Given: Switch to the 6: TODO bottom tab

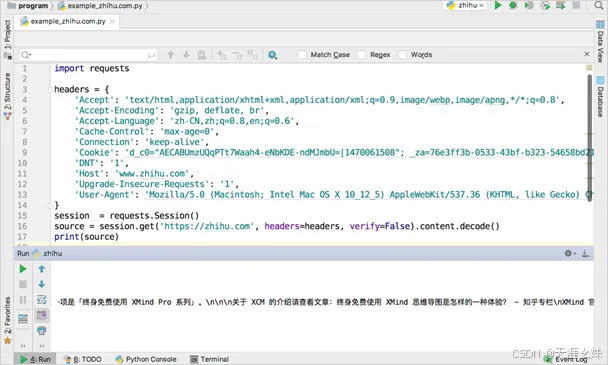Looking at the screenshot, I should click(82, 359).
